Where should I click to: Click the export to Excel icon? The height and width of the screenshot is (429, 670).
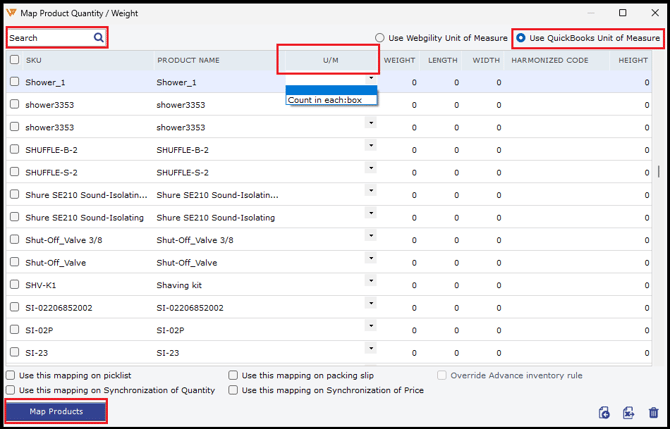[x=628, y=412]
